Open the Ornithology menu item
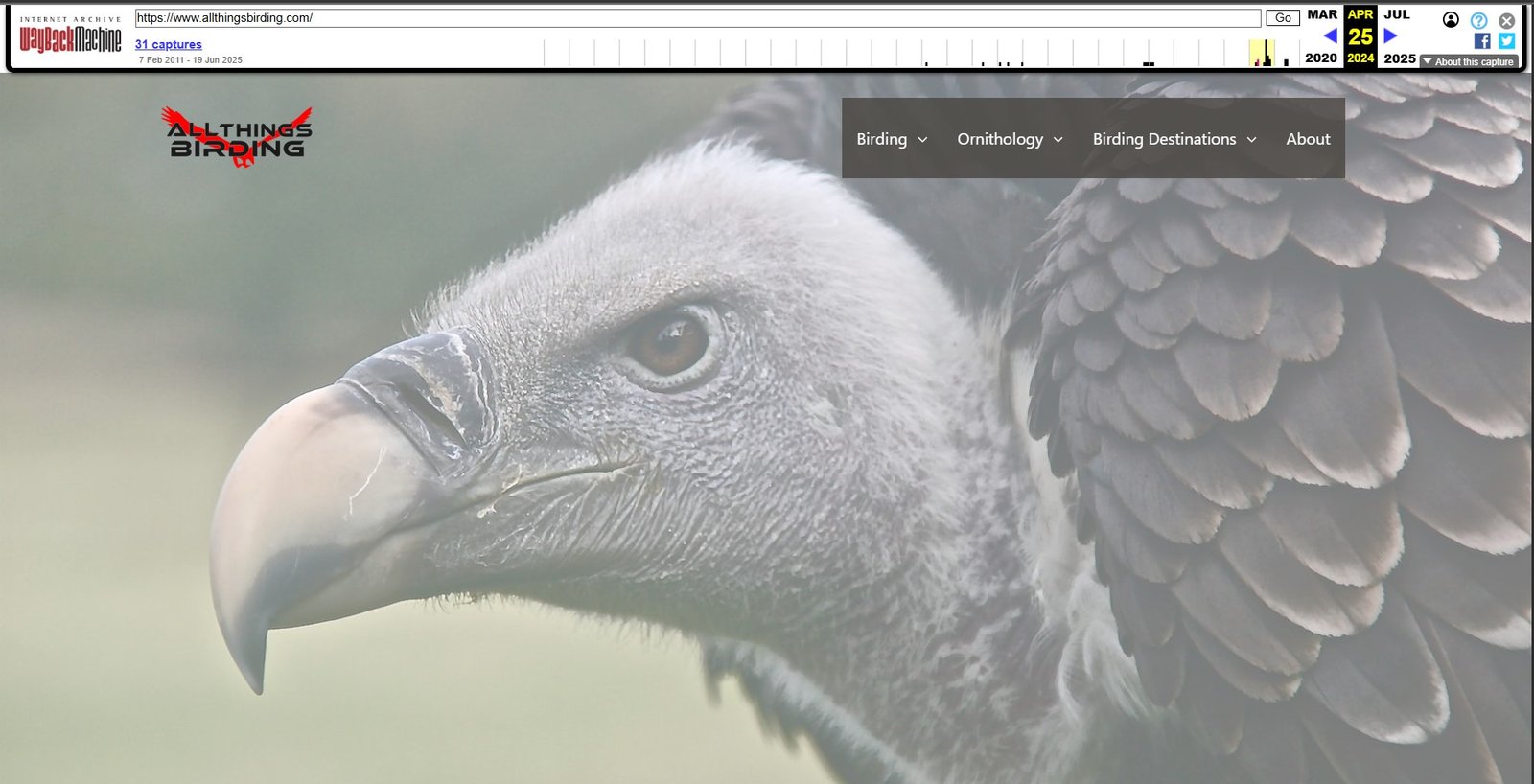1534x784 pixels. [999, 139]
